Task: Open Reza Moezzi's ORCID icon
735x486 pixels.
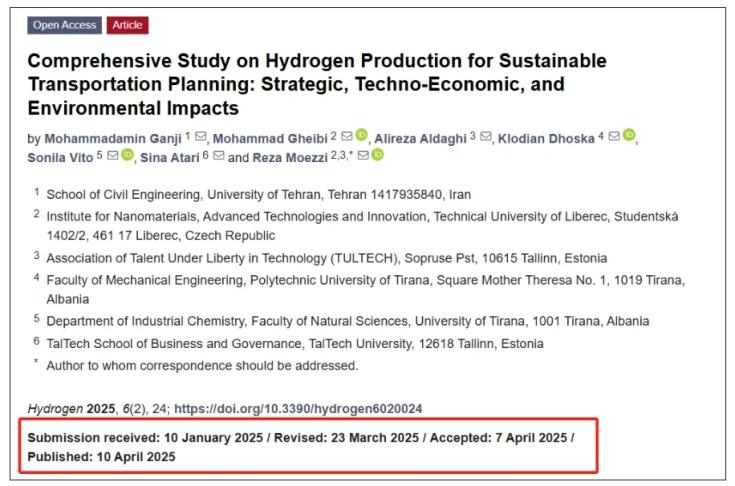Action: tap(378, 155)
